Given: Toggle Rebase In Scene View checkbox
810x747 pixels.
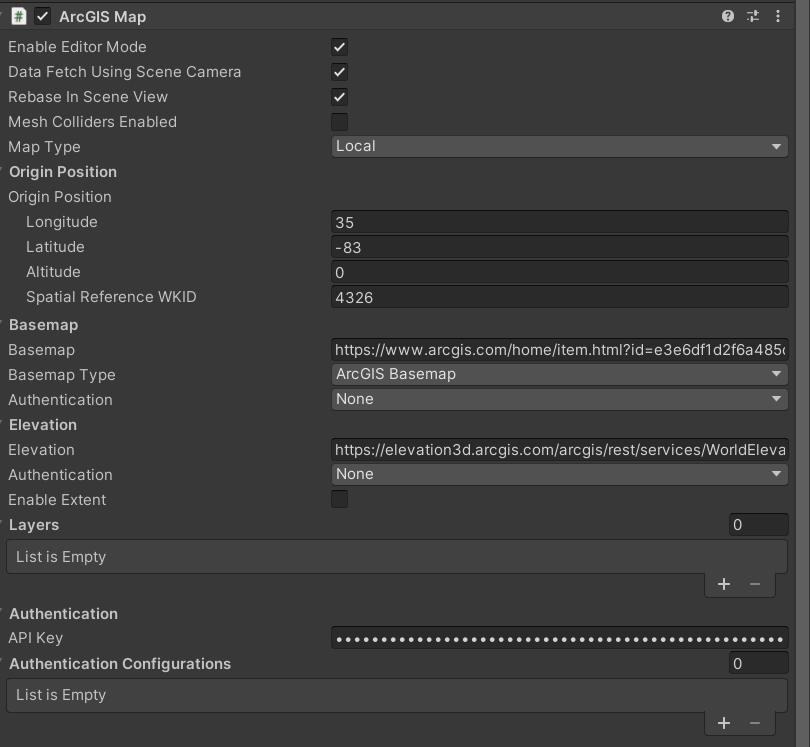Looking at the screenshot, I should tap(339, 97).
